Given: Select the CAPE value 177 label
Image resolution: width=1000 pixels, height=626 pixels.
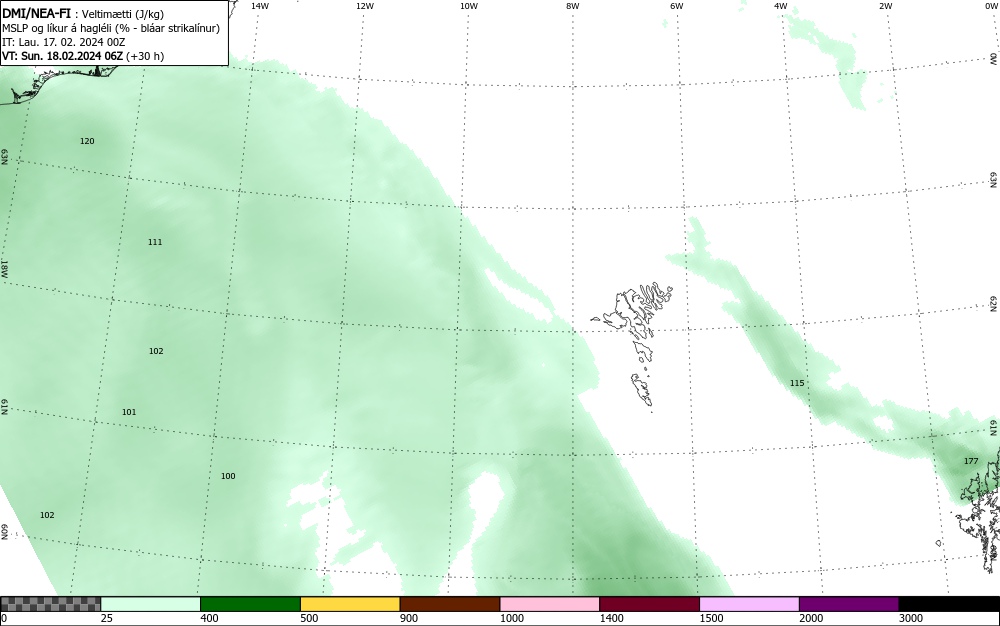Looking at the screenshot, I should pyautogui.click(x=971, y=461).
